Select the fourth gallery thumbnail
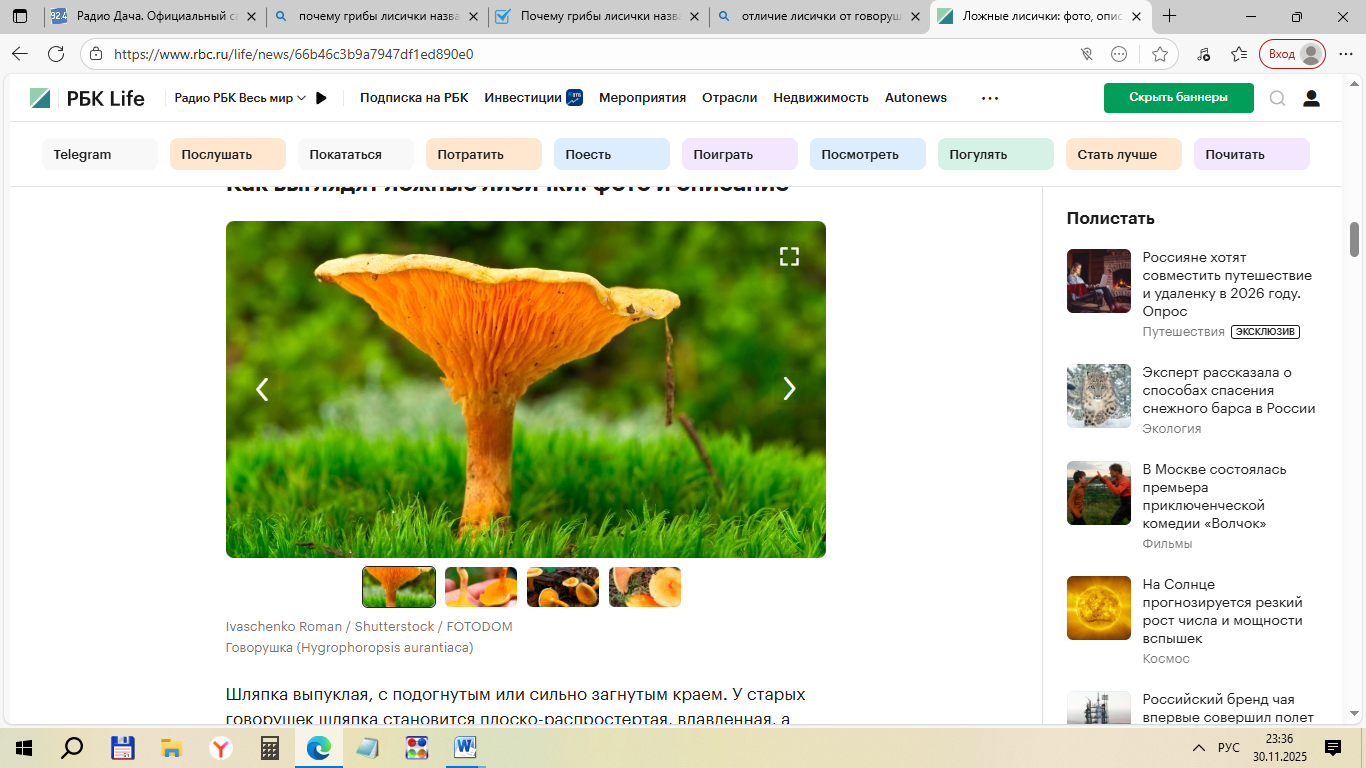 (645, 587)
